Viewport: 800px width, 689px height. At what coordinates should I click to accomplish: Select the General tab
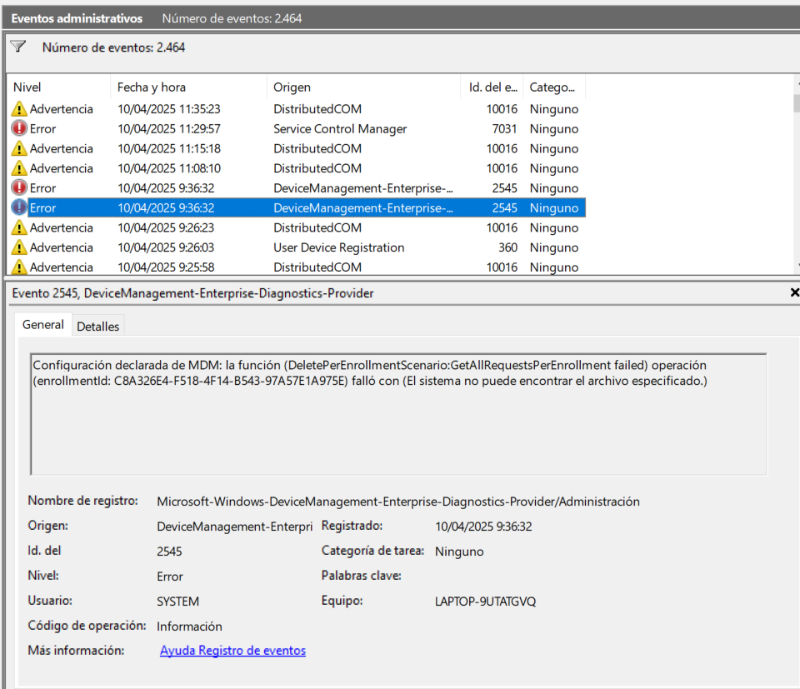[x=43, y=325]
